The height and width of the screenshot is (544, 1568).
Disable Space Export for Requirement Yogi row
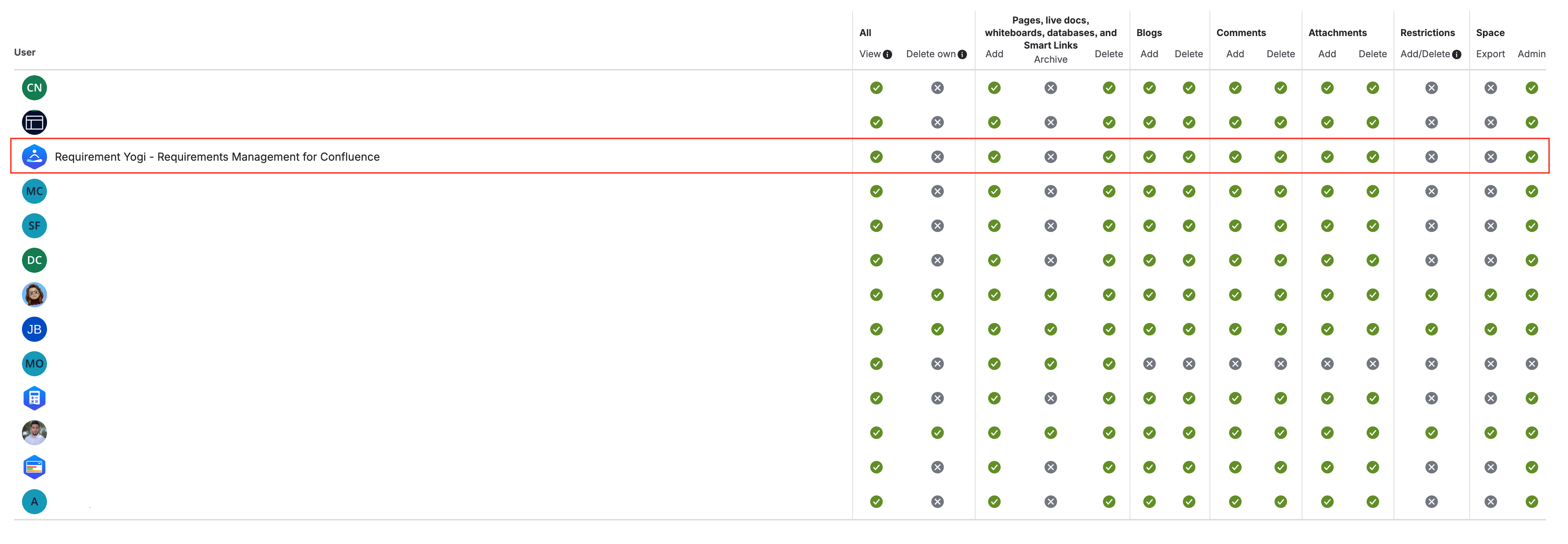1491,156
